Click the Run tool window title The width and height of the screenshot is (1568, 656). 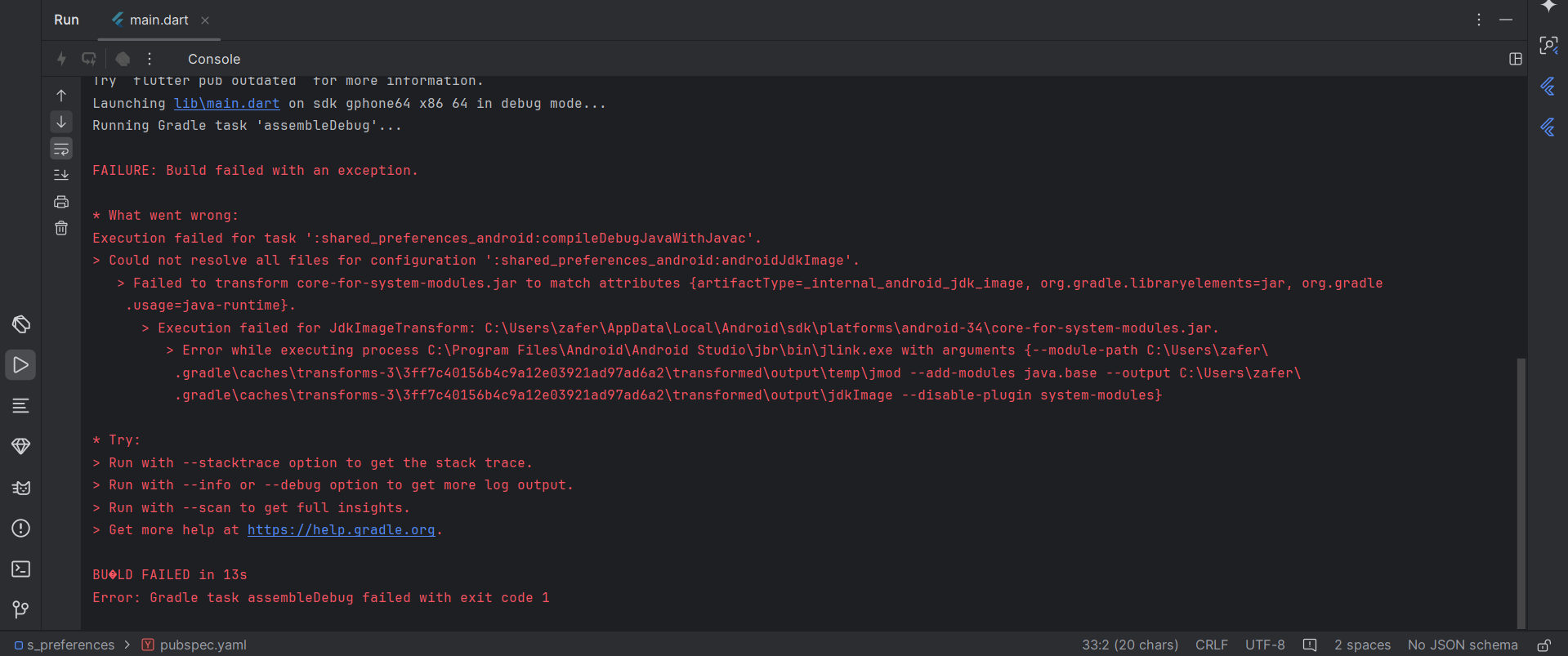pos(66,20)
